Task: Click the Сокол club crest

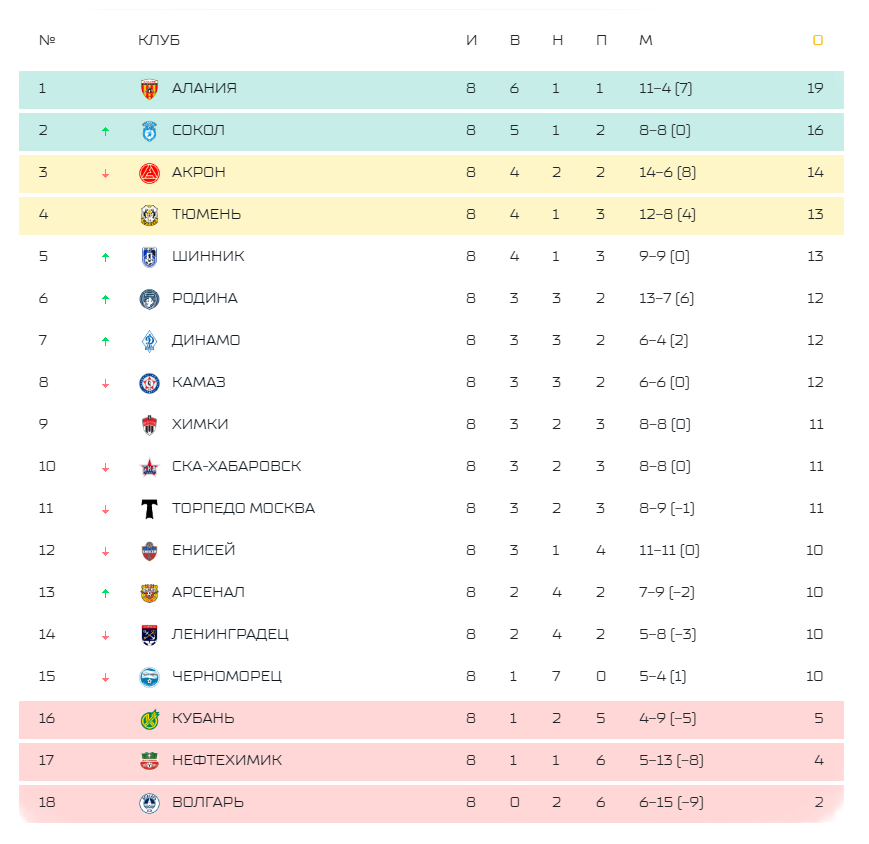Action: click(149, 131)
